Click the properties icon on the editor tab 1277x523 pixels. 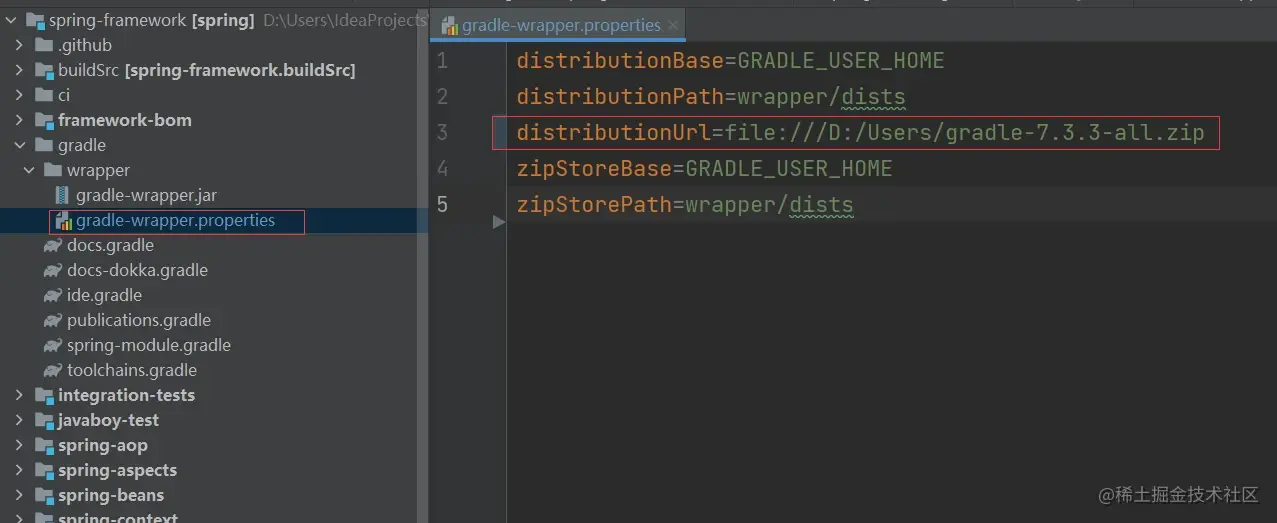(x=449, y=26)
